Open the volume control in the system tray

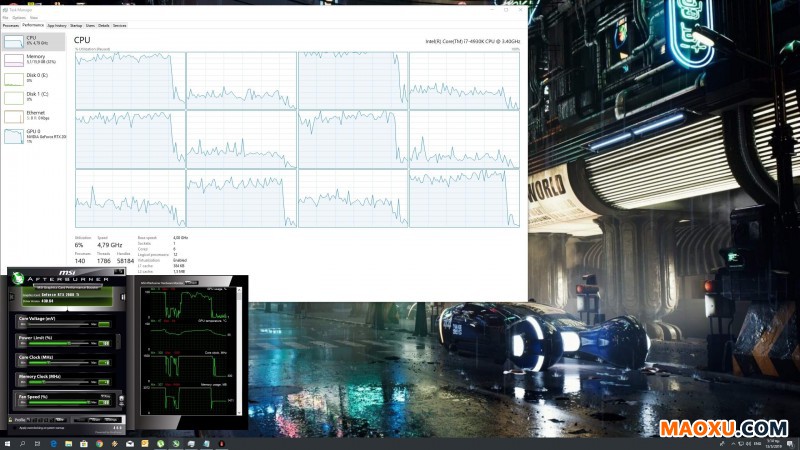pos(748,444)
